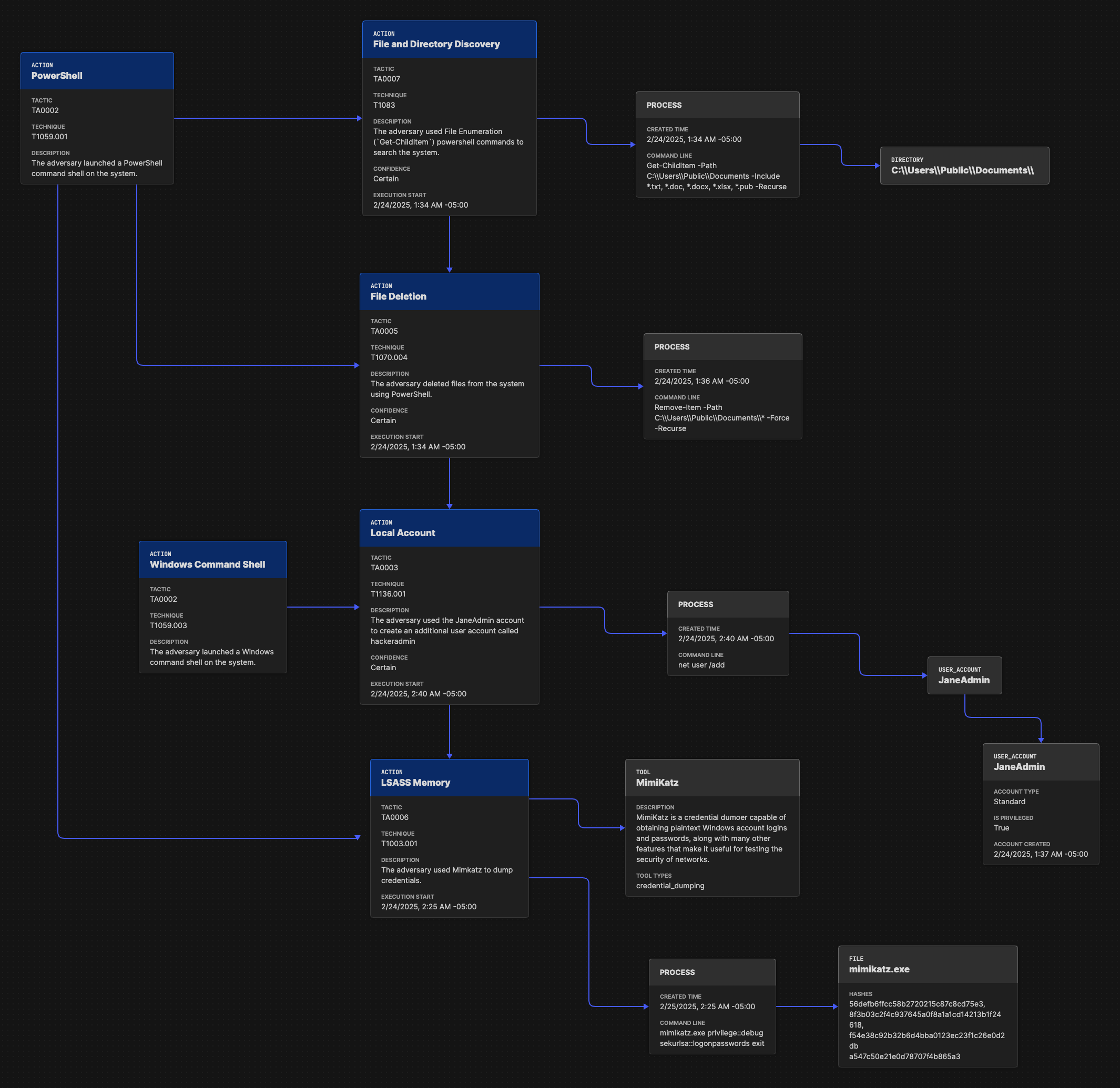Click Windows Command Shell description text
The height and width of the screenshot is (1088, 1120).
click(x=212, y=657)
